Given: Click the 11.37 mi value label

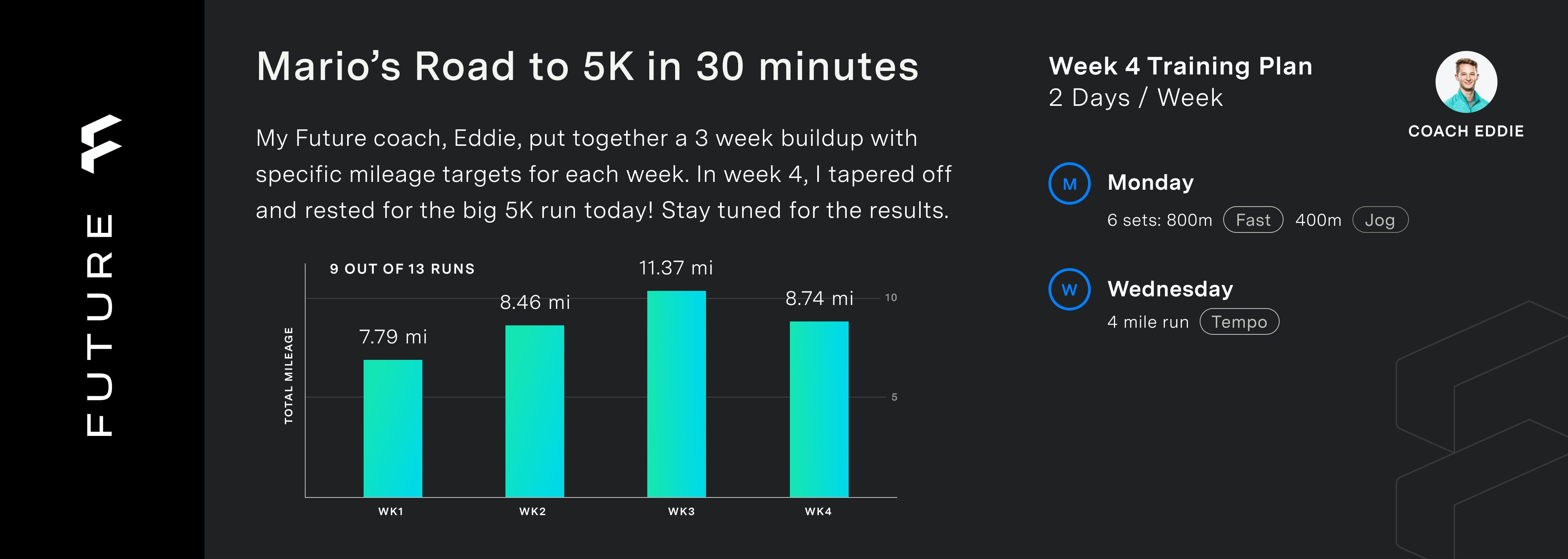Looking at the screenshot, I should (675, 268).
